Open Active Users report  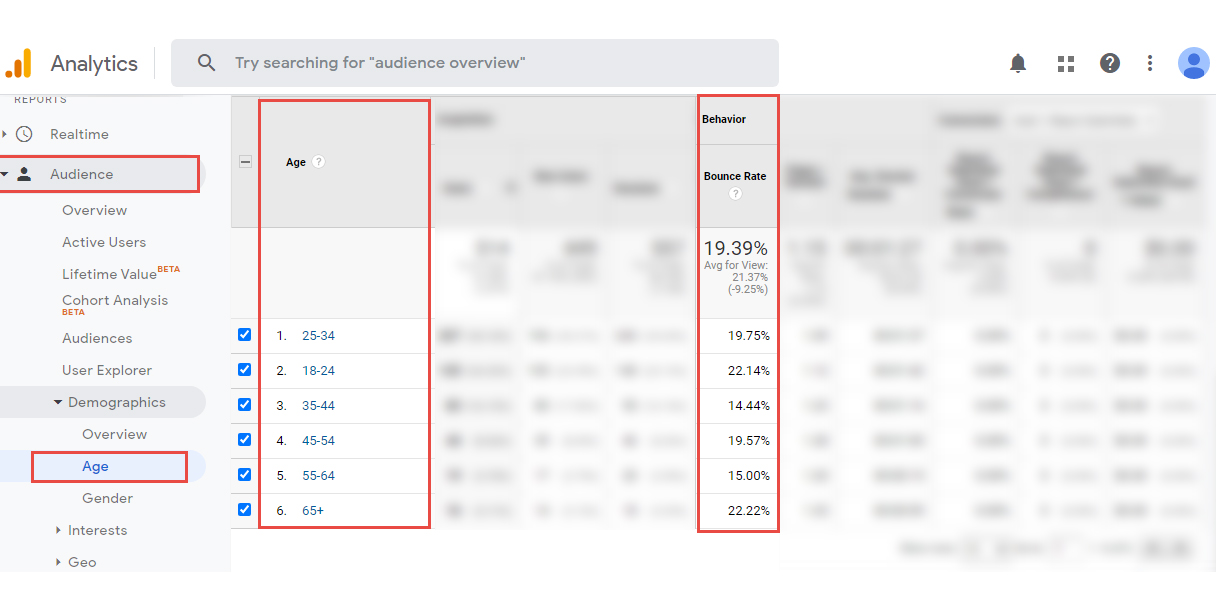(x=104, y=242)
